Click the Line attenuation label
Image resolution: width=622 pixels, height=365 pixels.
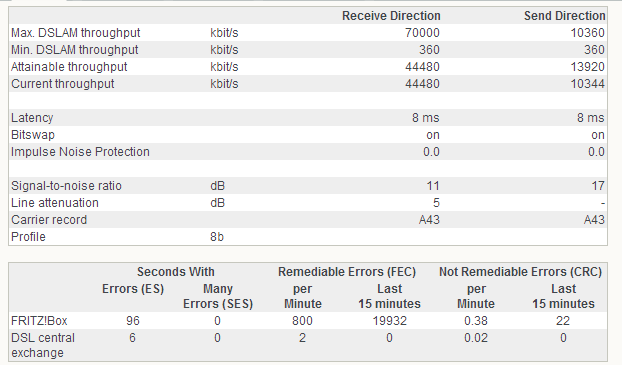point(55,203)
